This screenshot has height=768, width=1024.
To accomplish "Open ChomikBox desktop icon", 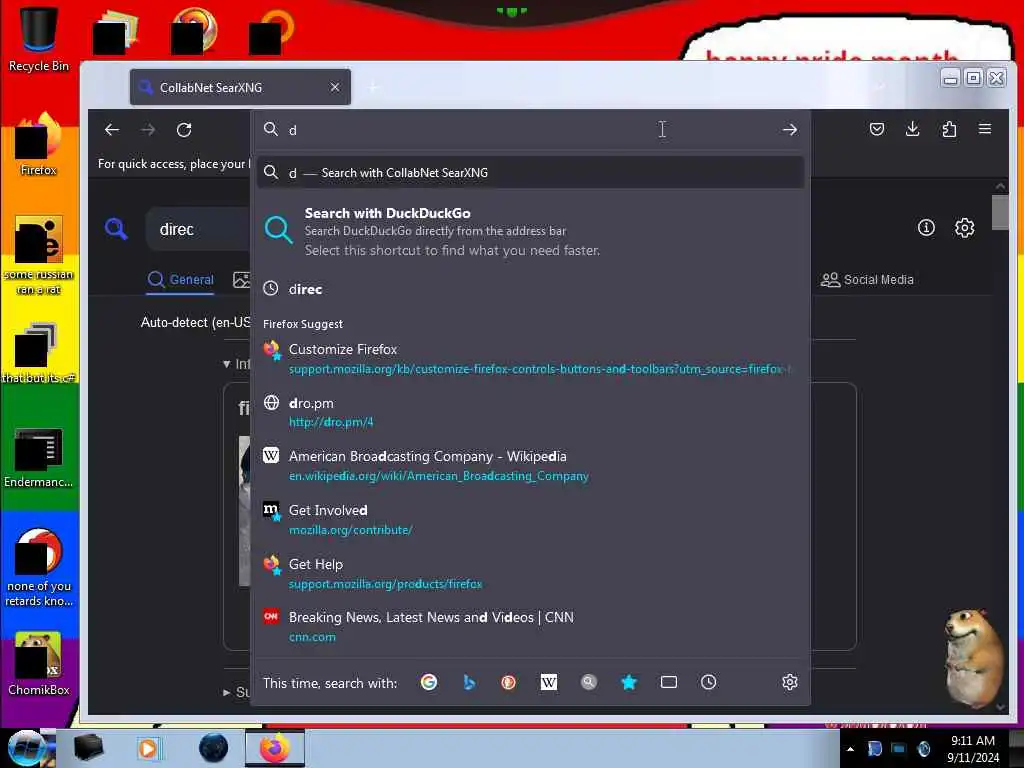I will coord(39,664).
